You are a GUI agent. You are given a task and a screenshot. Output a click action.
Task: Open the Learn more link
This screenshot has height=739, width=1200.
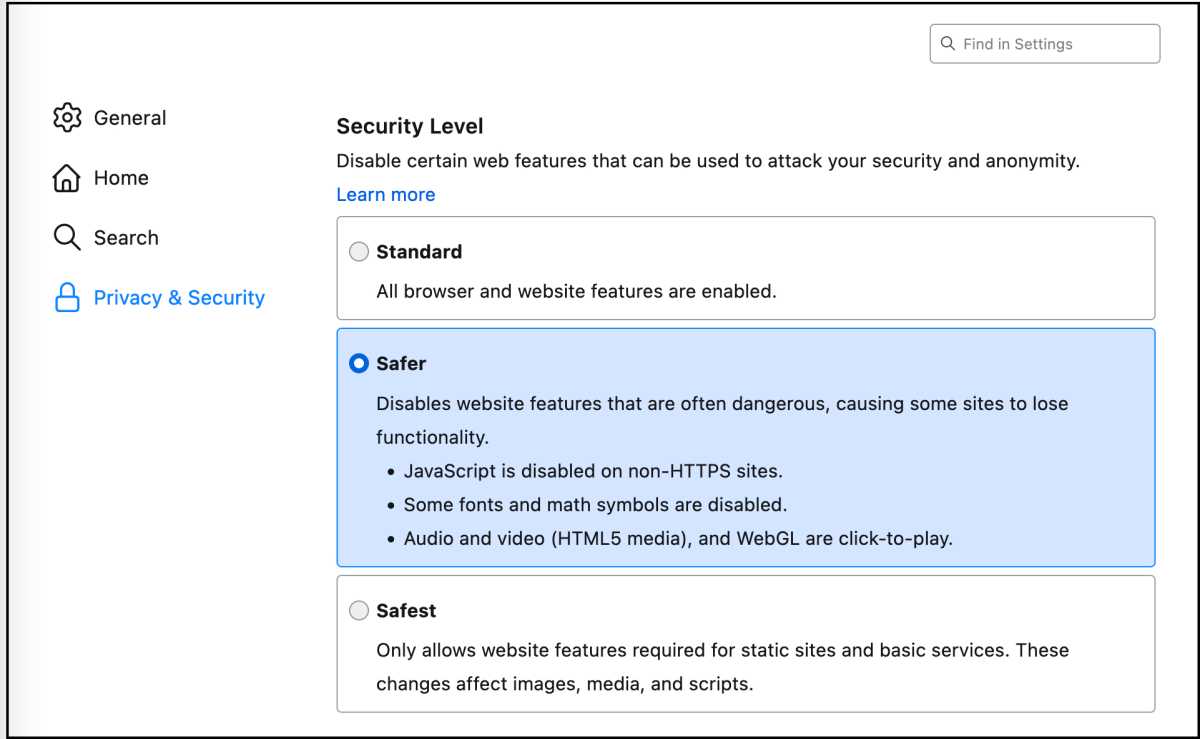(386, 195)
